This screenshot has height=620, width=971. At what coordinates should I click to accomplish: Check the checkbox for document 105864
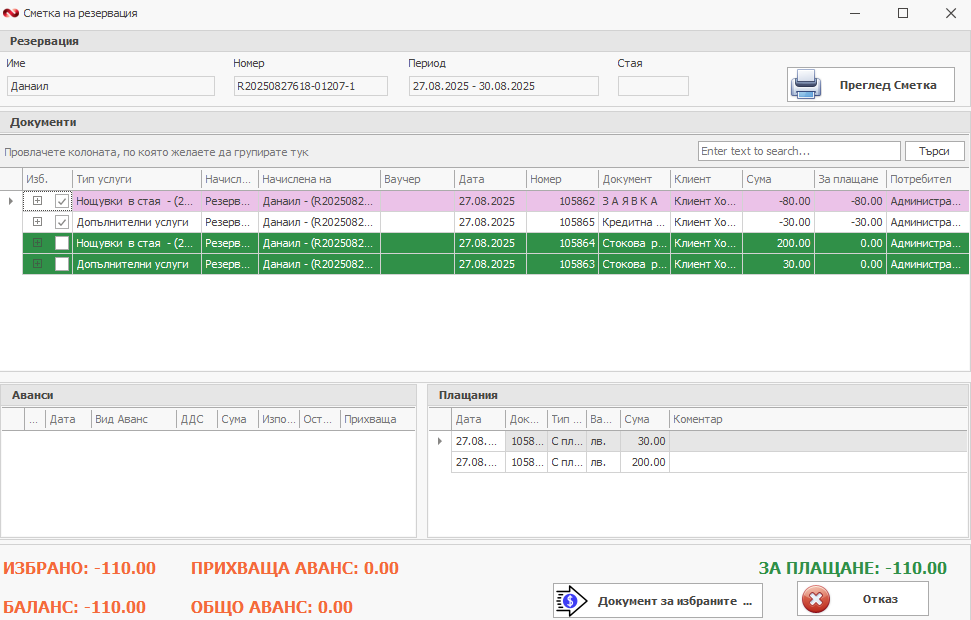(x=62, y=243)
